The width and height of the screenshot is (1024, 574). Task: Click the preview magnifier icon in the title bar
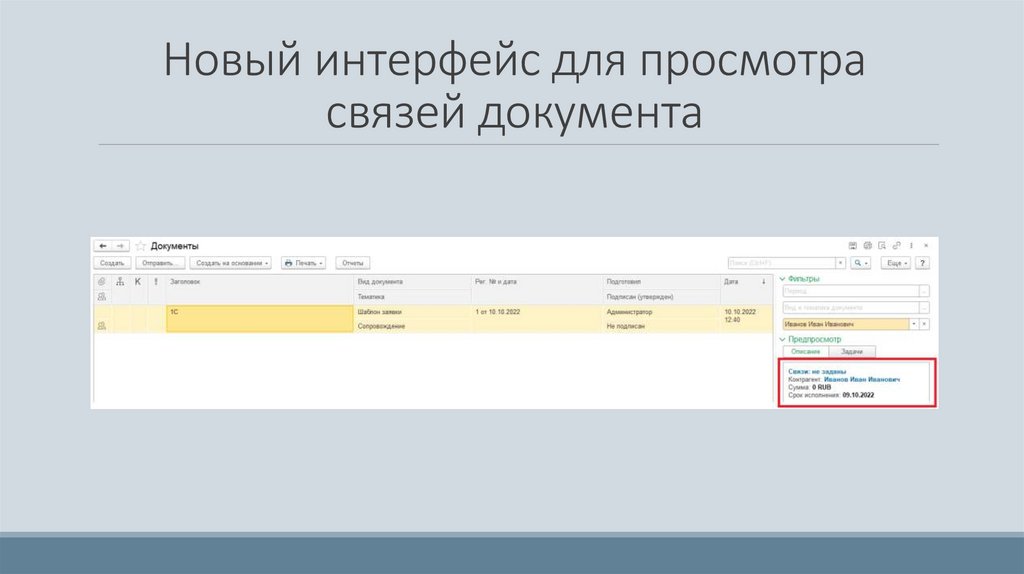point(882,246)
